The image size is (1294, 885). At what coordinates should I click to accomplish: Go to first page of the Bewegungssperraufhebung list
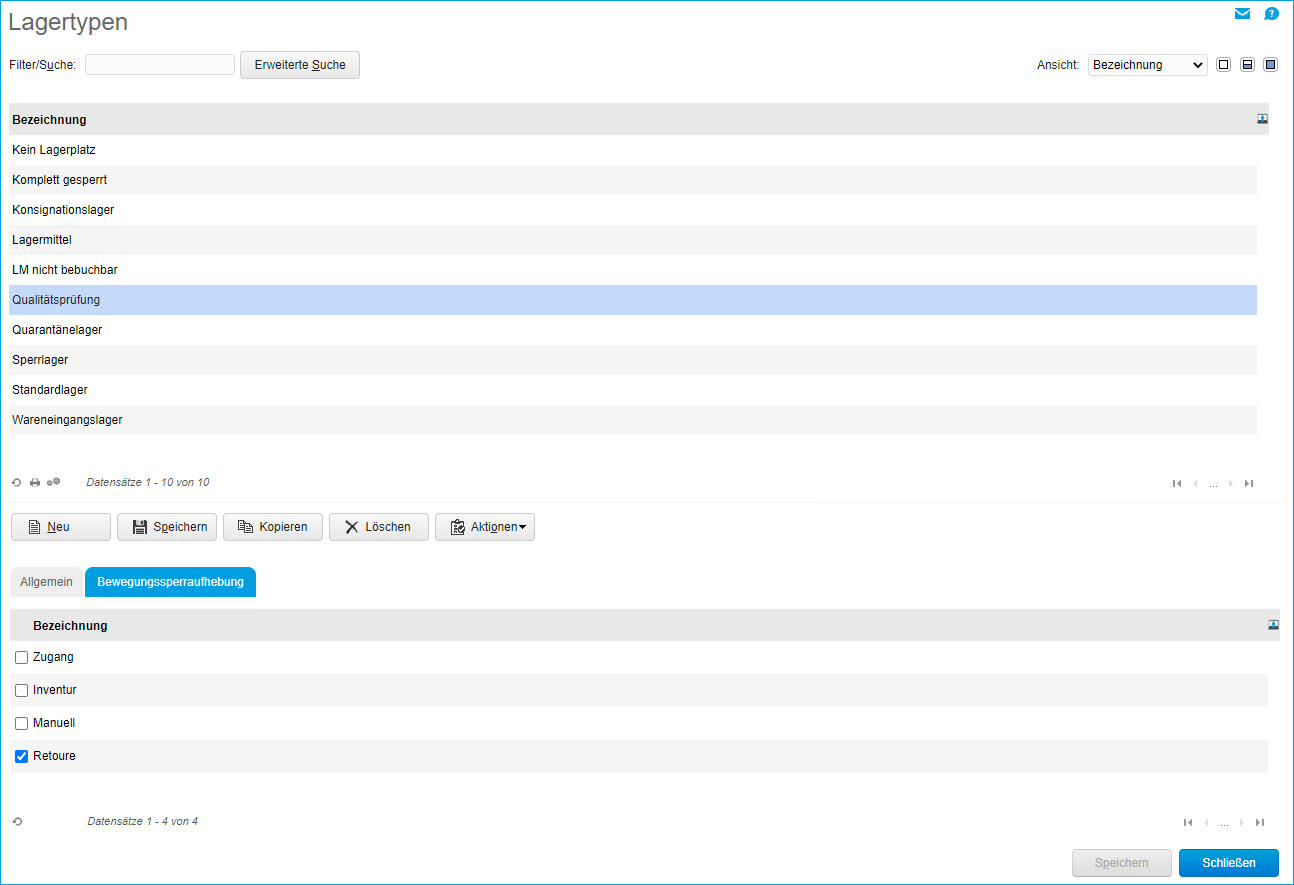[x=1188, y=823]
